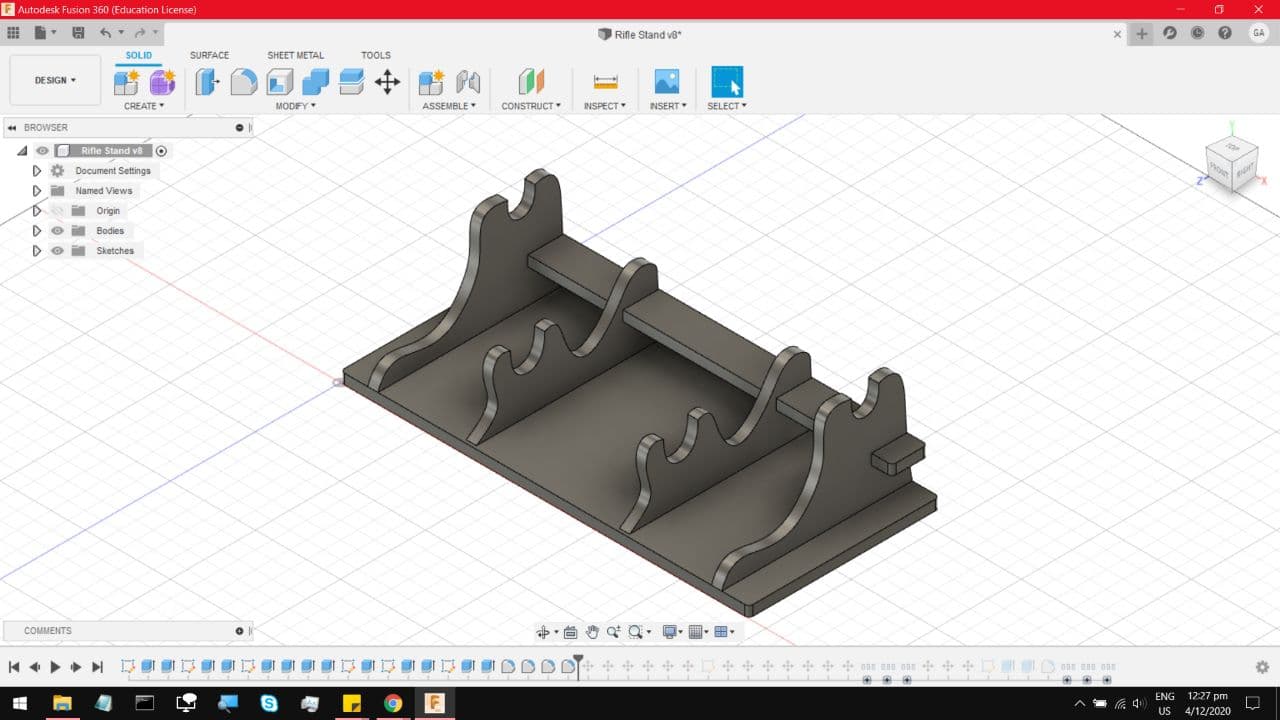This screenshot has width=1280, height=720.
Task: Activate the Select tool icon
Action: [x=727, y=82]
